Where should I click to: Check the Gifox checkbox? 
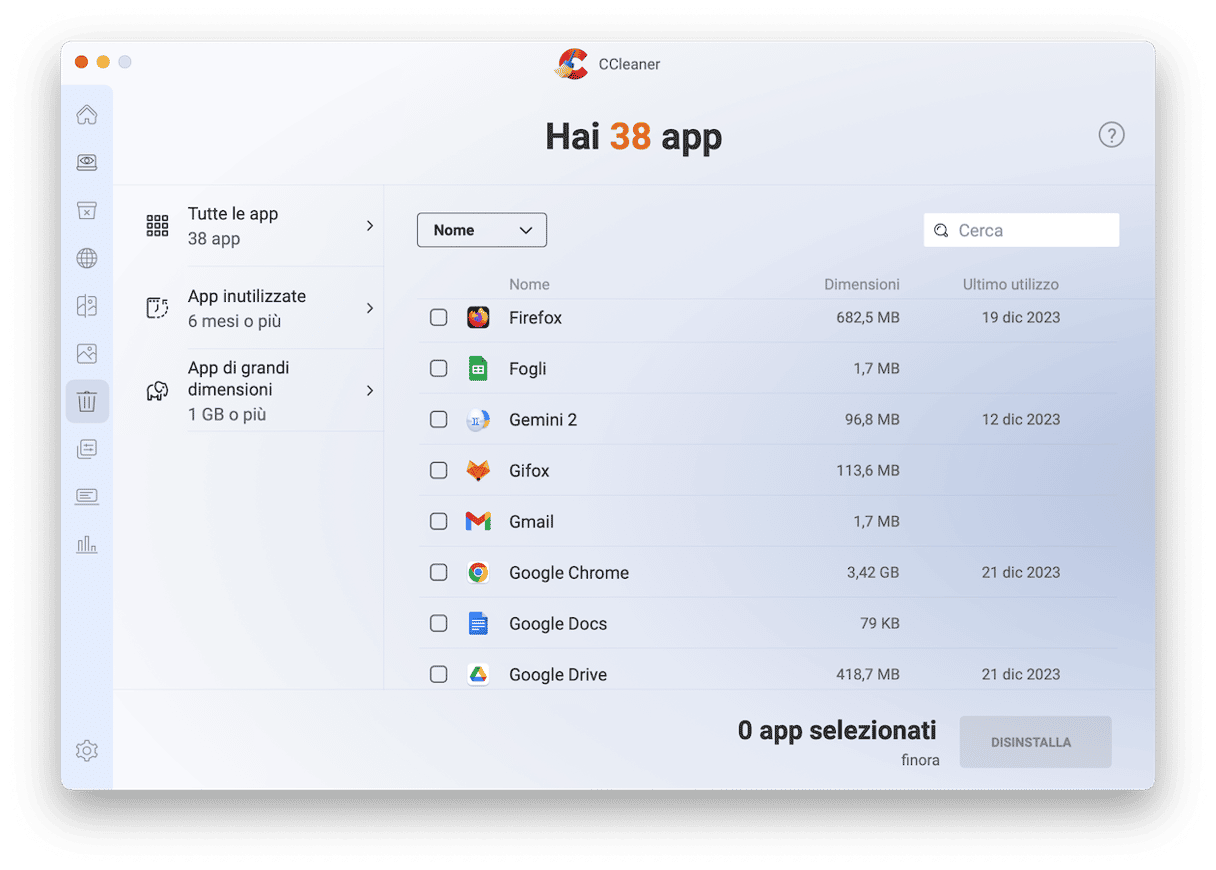pyautogui.click(x=439, y=470)
